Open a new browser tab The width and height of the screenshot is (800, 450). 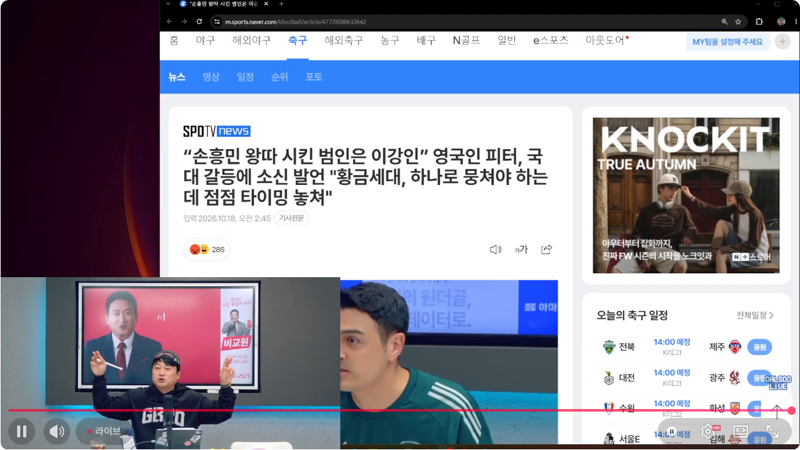coord(281,4)
